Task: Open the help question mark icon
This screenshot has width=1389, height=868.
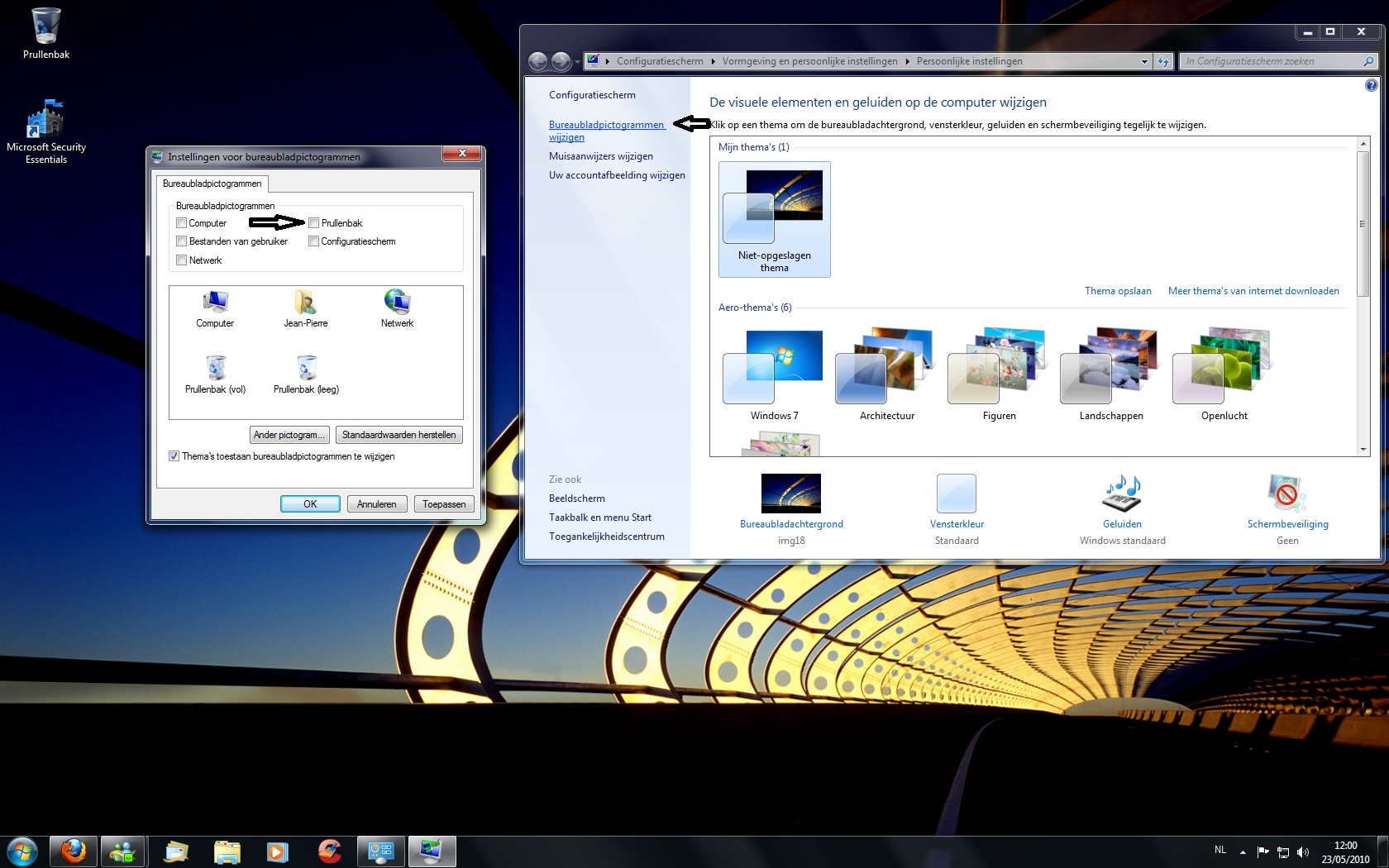Action: (1371, 85)
